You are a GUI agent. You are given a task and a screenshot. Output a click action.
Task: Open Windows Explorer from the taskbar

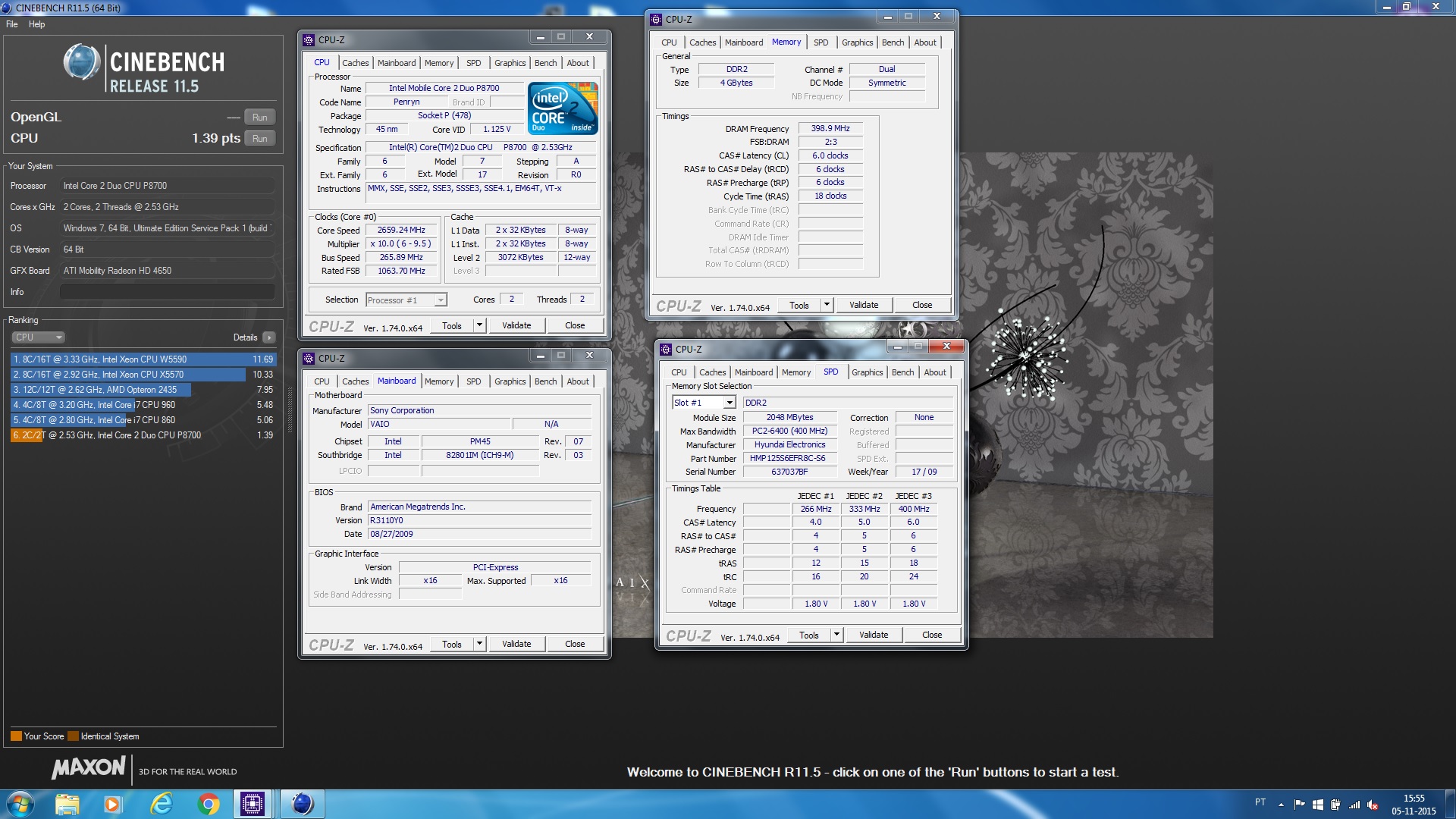click(67, 804)
